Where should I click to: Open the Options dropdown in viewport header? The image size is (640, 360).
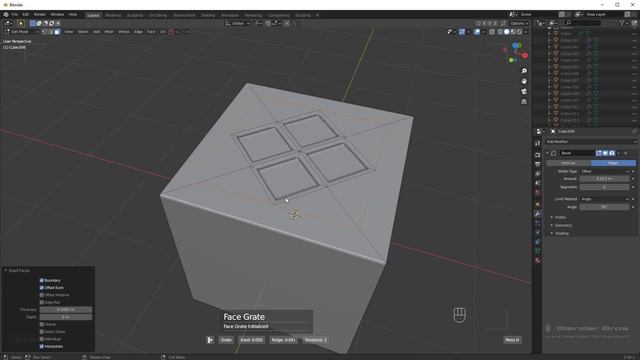point(519,23)
